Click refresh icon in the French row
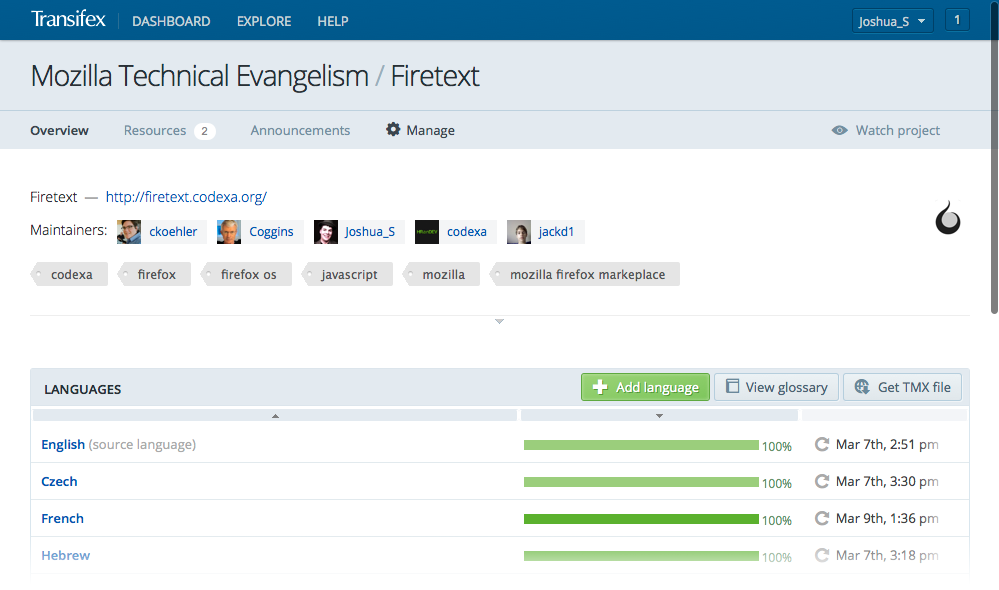 point(822,518)
